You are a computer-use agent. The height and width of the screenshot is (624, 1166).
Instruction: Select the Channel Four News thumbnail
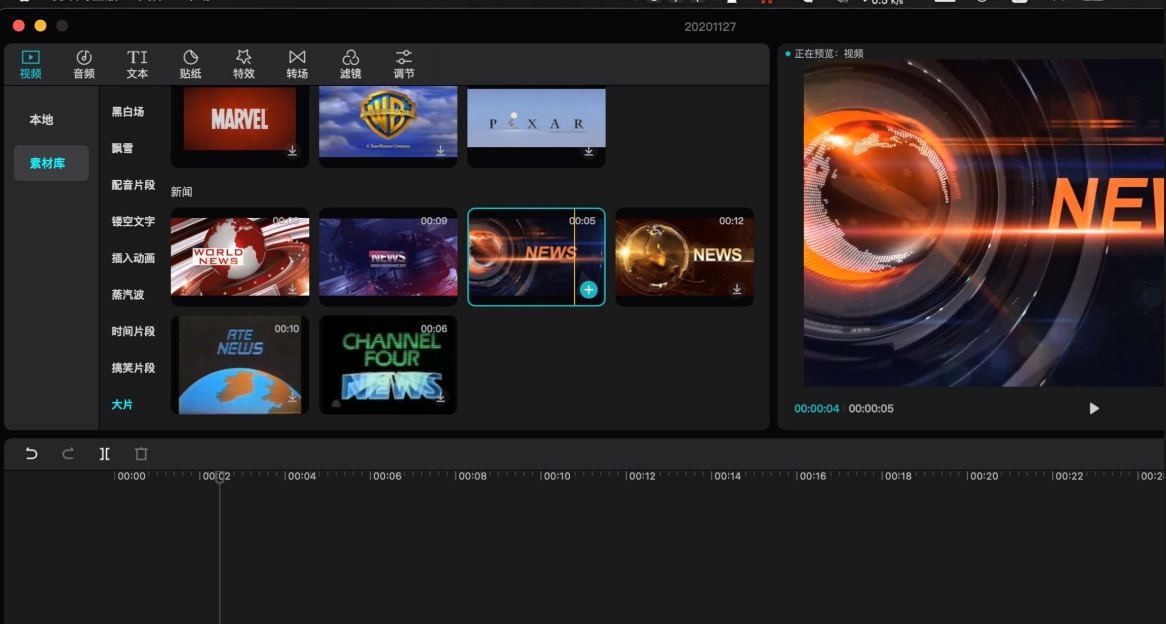388,364
